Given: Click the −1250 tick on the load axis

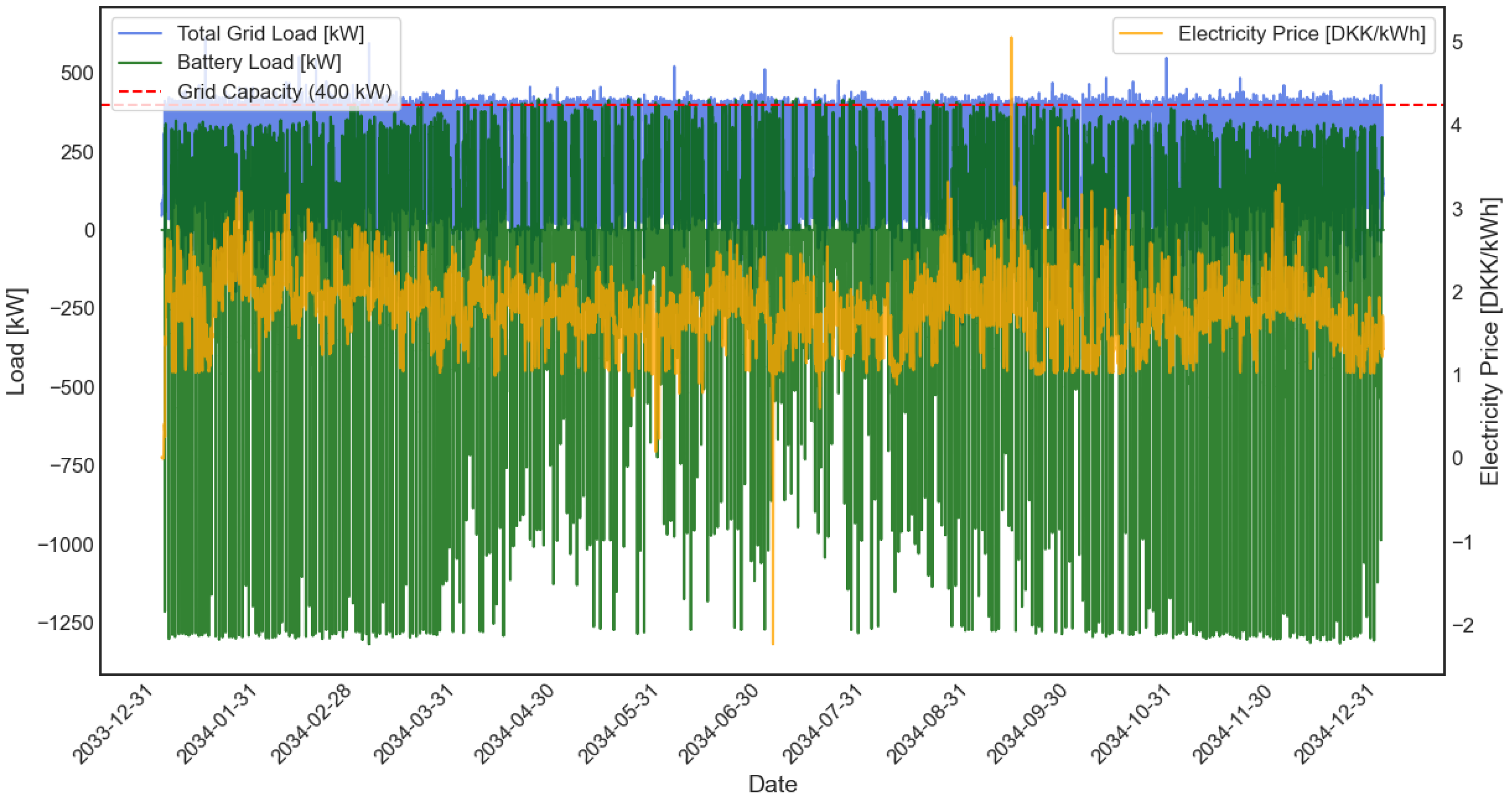Looking at the screenshot, I should point(66,623).
